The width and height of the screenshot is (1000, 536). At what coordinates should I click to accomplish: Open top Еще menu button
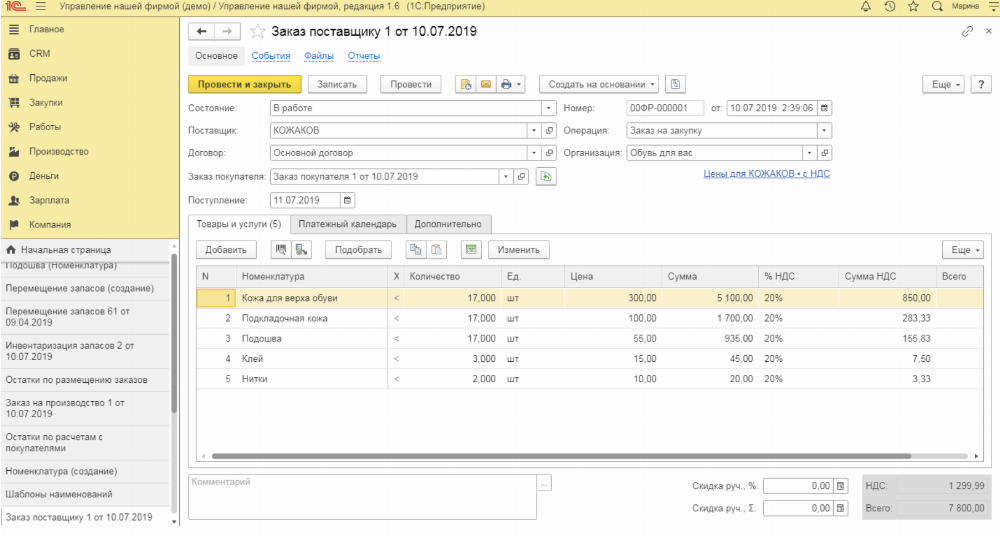945,84
